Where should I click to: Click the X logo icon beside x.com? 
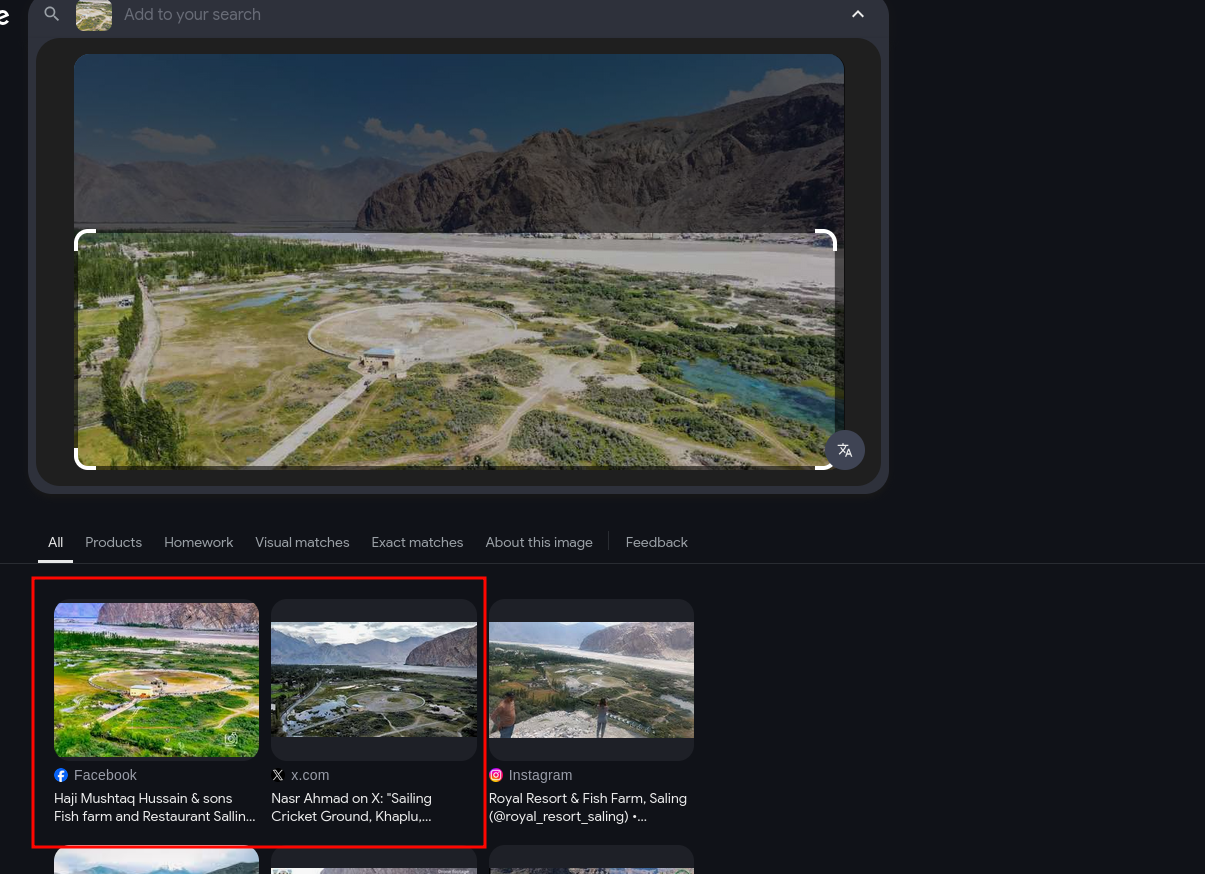click(278, 775)
